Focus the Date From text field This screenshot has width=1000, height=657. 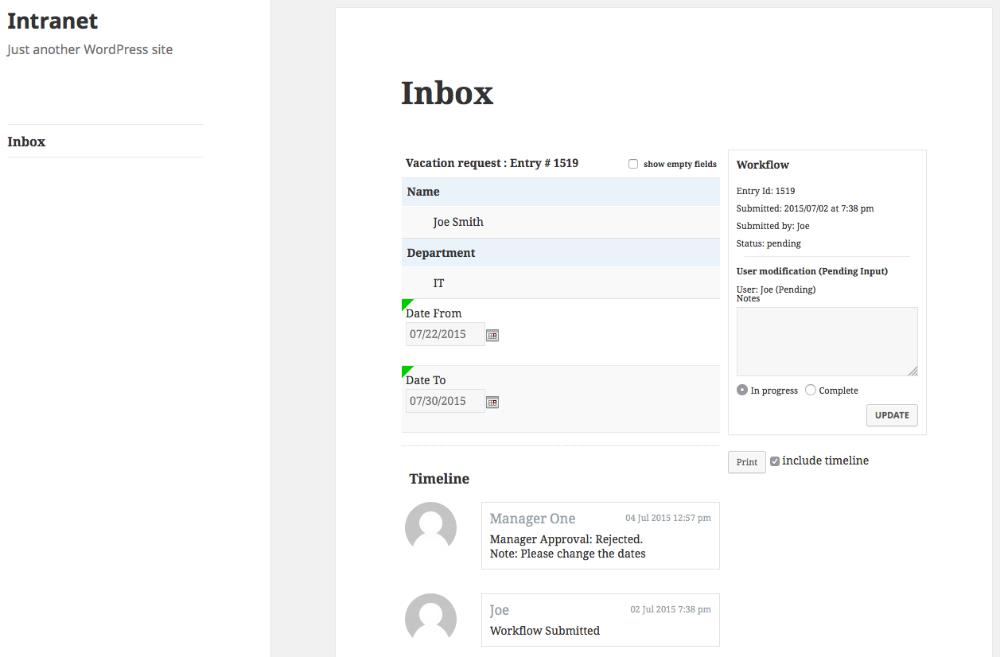tap(444, 334)
